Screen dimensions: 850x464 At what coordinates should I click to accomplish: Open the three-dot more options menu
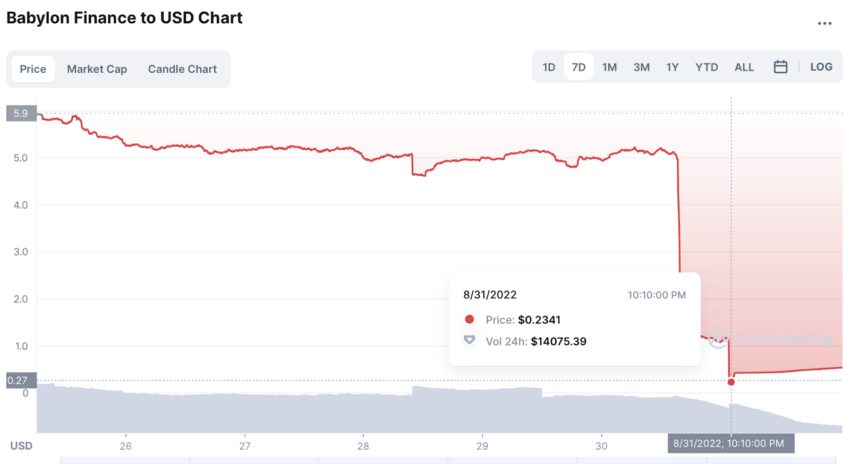[x=825, y=23]
